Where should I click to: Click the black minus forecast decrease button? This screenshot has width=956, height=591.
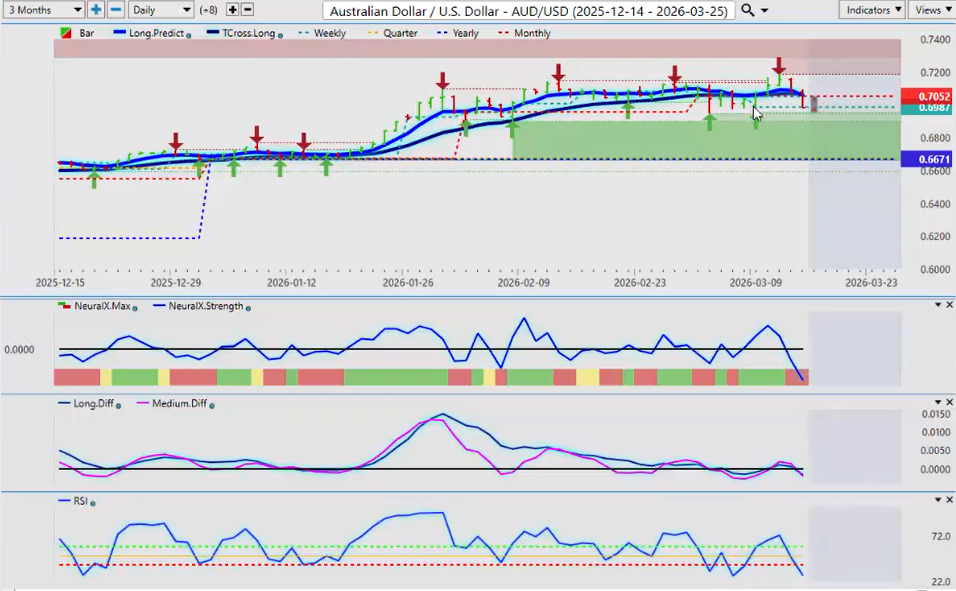click(248, 10)
